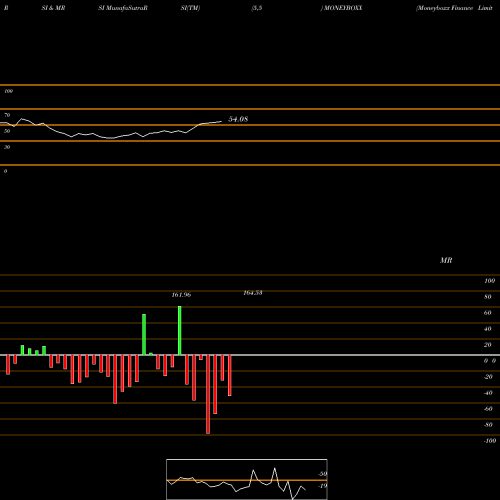Click the RSI value label 54.08

click(238, 119)
